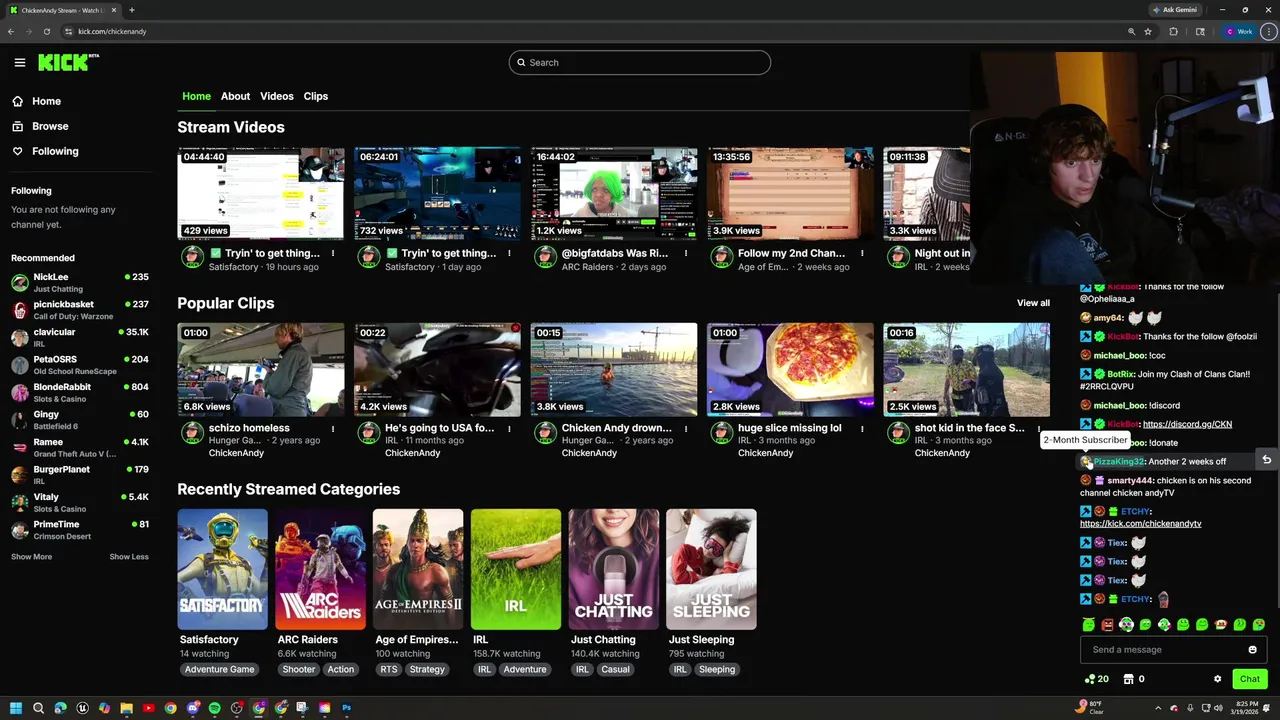Click the search box on Kick
Screen dimensions: 1280x720
click(x=639, y=62)
